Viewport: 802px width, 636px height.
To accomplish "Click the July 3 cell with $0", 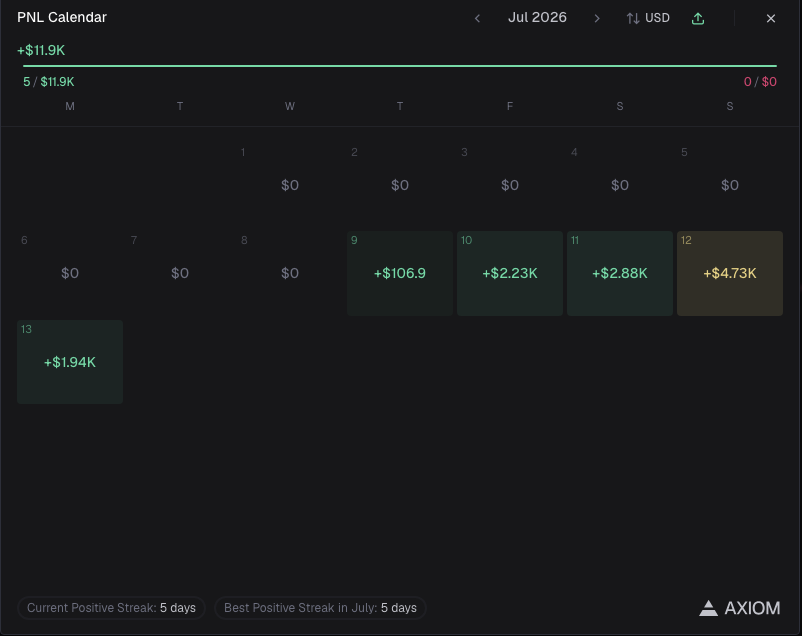I will pyautogui.click(x=510, y=185).
